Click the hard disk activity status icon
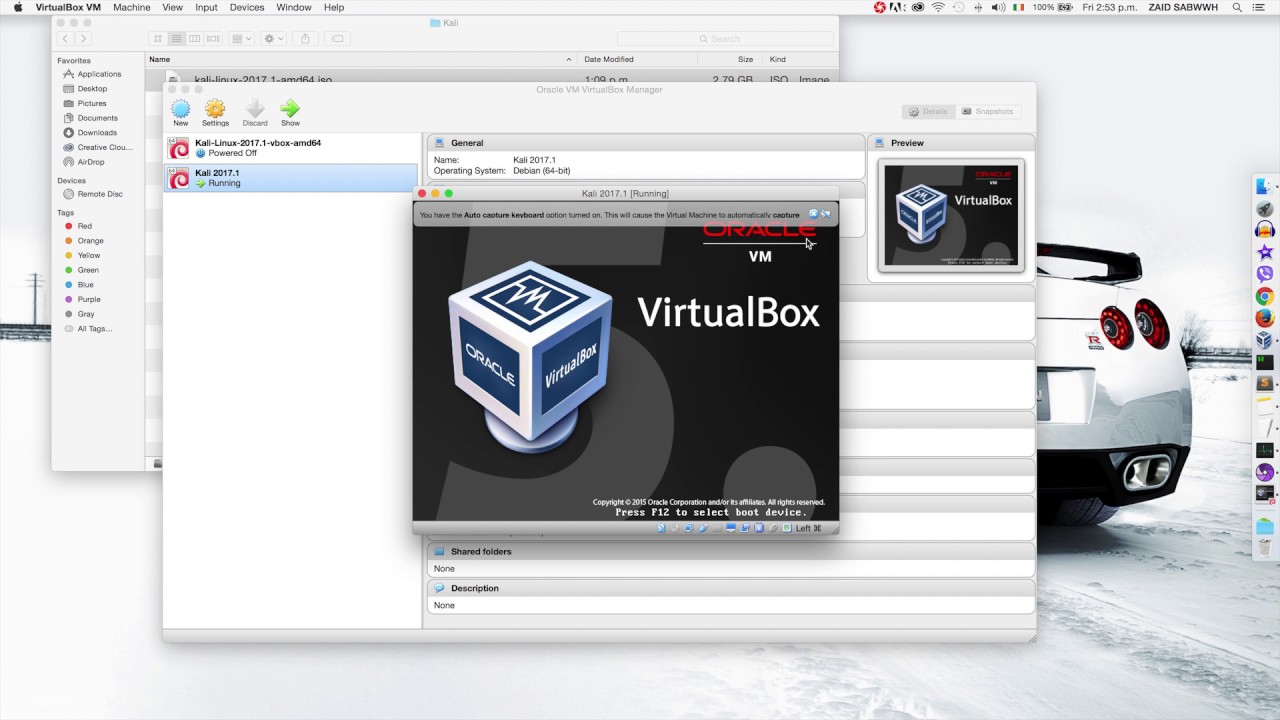This screenshot has height=720, width=1280. [x=661, y=528]
